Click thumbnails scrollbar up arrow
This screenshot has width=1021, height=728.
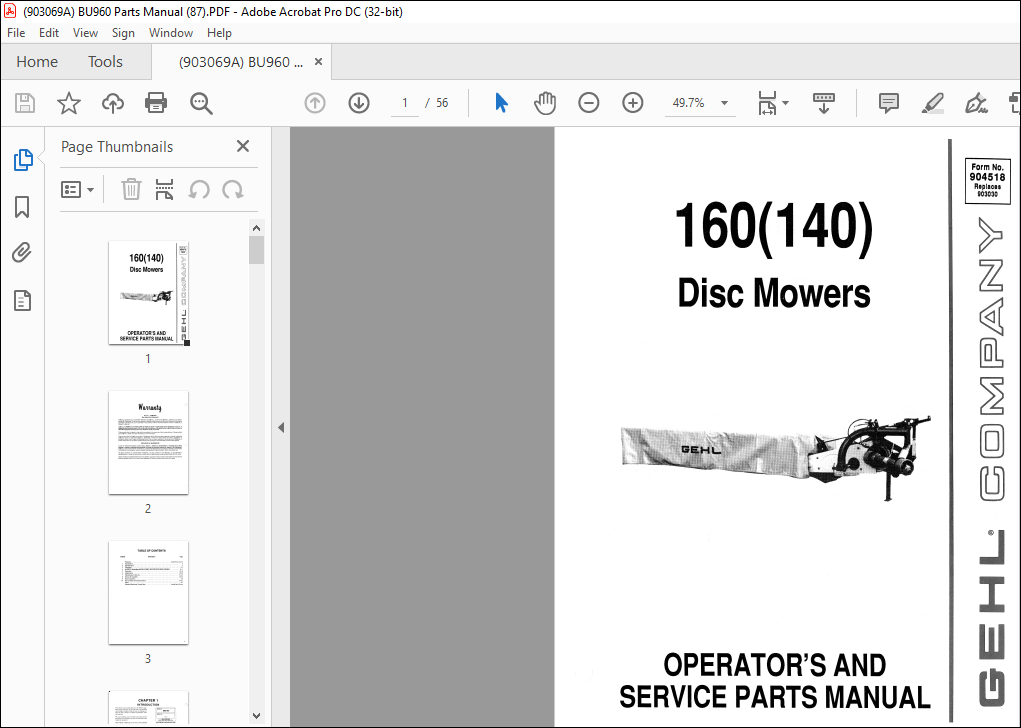pyautogui.click(x=257, y=228)
